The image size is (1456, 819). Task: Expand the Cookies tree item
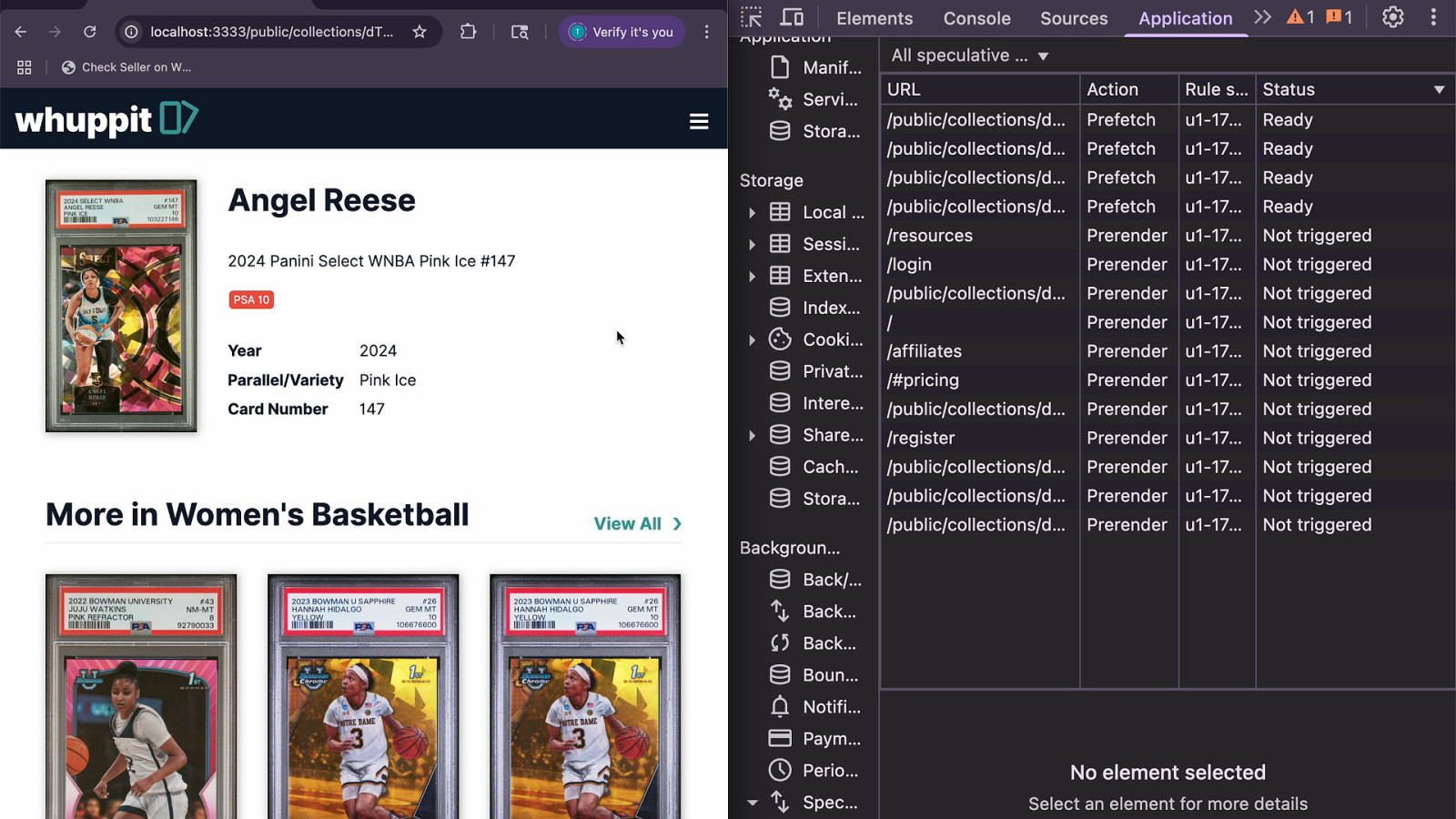coord(752,340)
